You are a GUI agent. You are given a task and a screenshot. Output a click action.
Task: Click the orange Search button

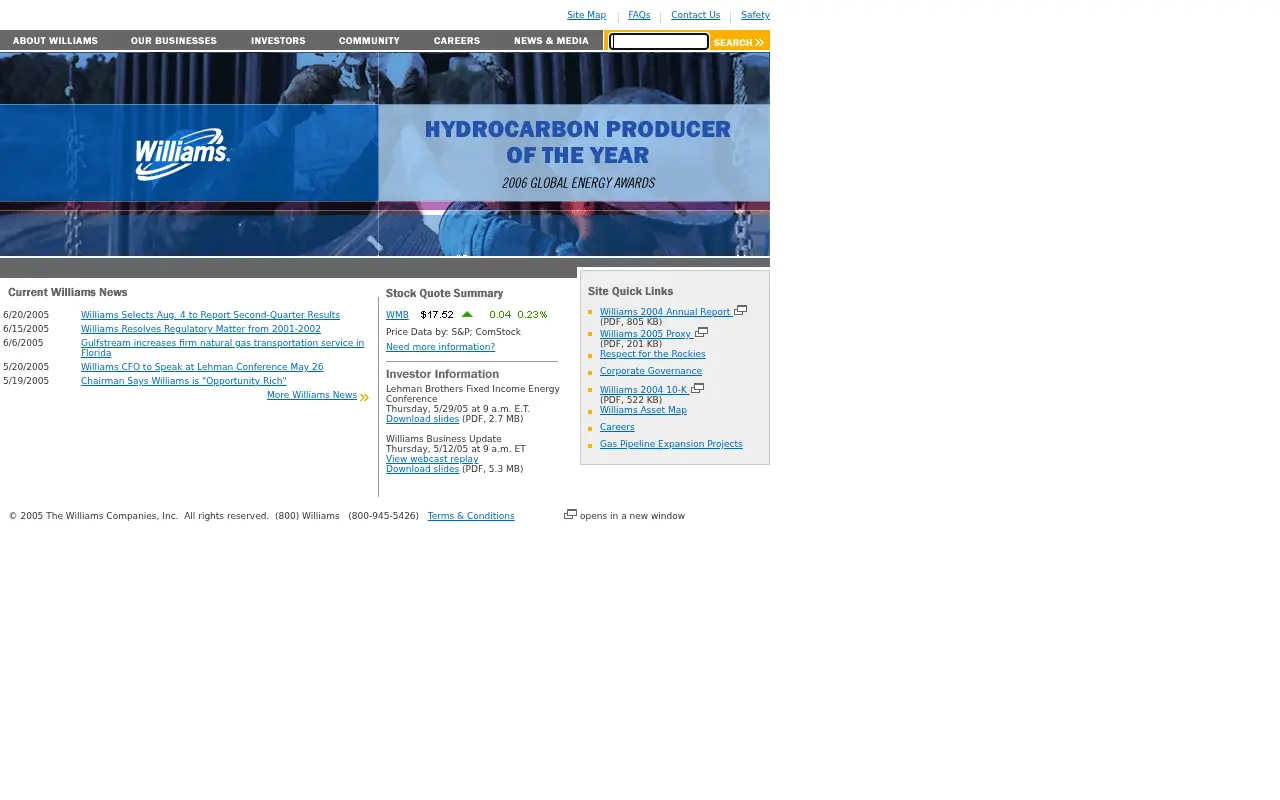click(739, 42)
